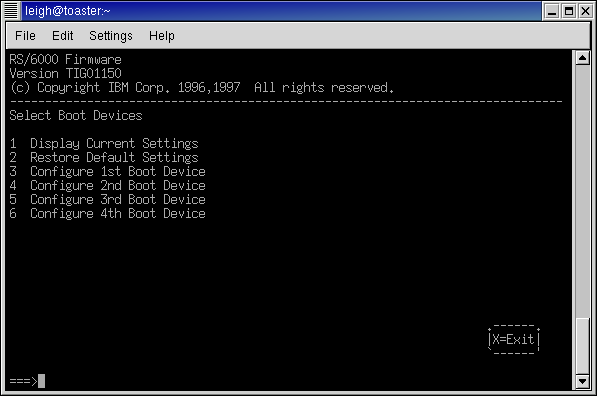Click the scrollbar down arrow

point(582,381)
